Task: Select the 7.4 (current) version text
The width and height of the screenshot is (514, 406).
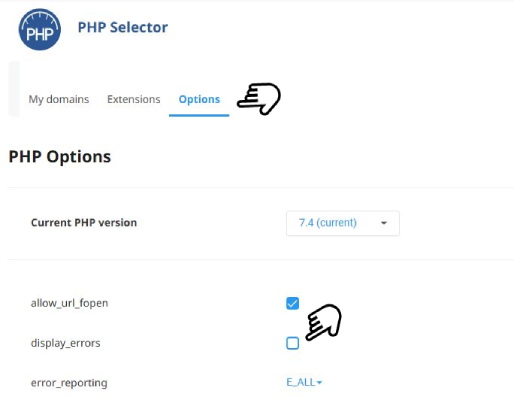Action: tap(328, 223)
